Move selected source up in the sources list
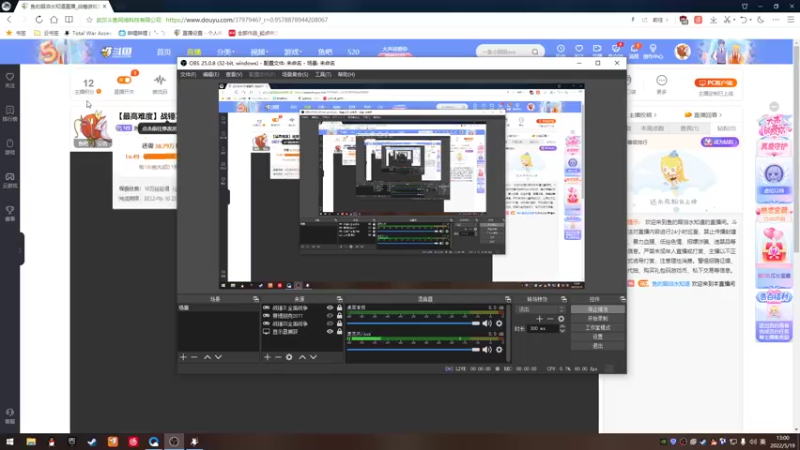This screenshot has height=450, width=800. point(302,357)
